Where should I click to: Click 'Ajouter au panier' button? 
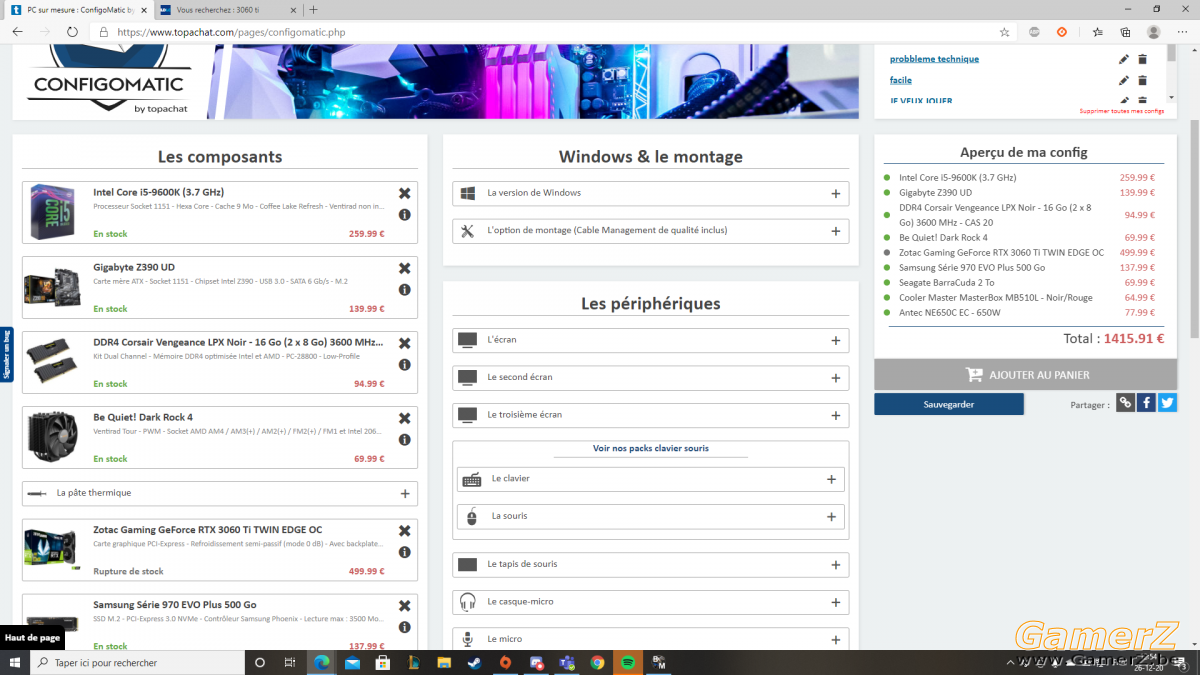[1024, 374]
